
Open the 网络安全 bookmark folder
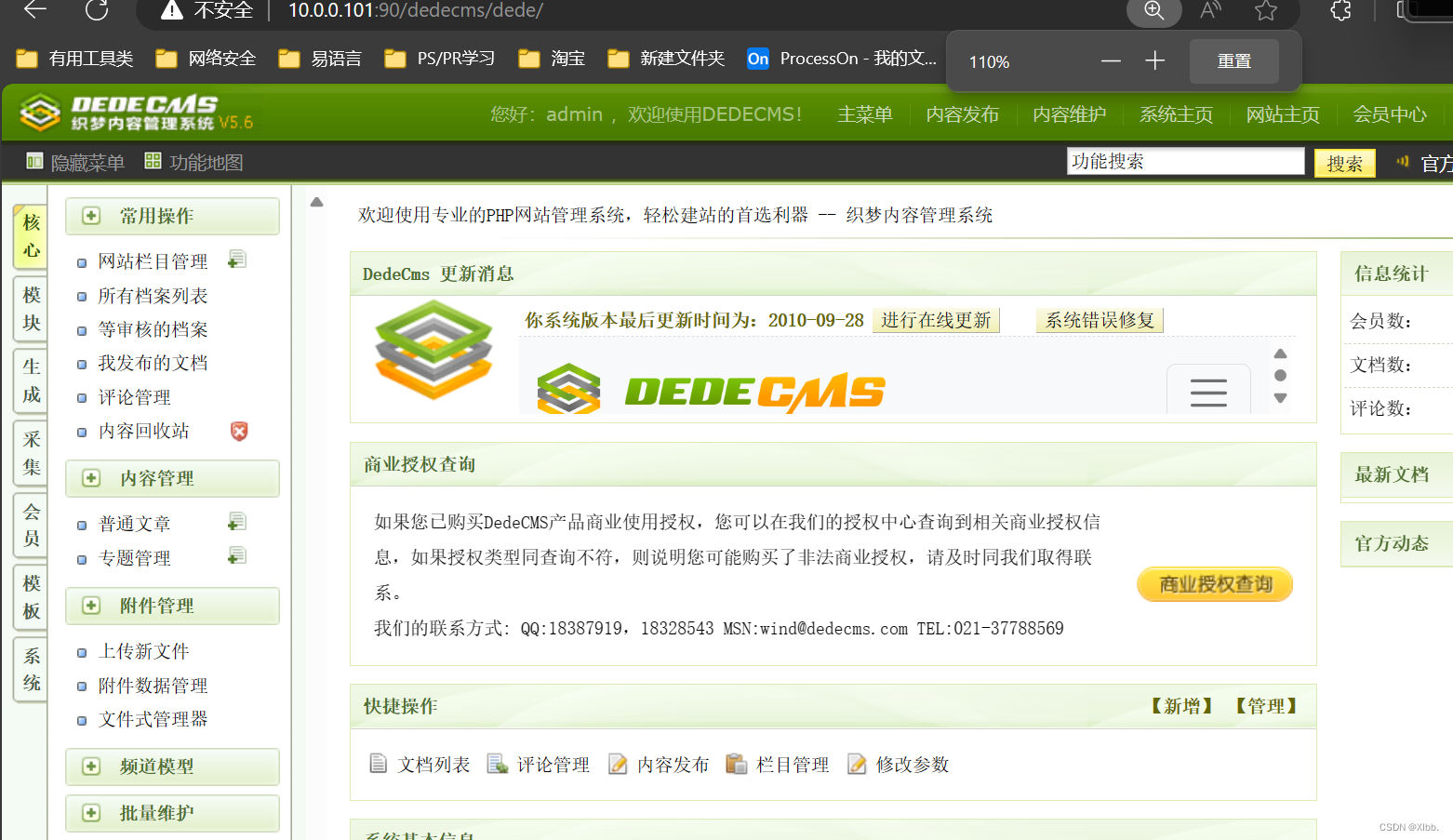pyautogui.click(x=206, y=59)
